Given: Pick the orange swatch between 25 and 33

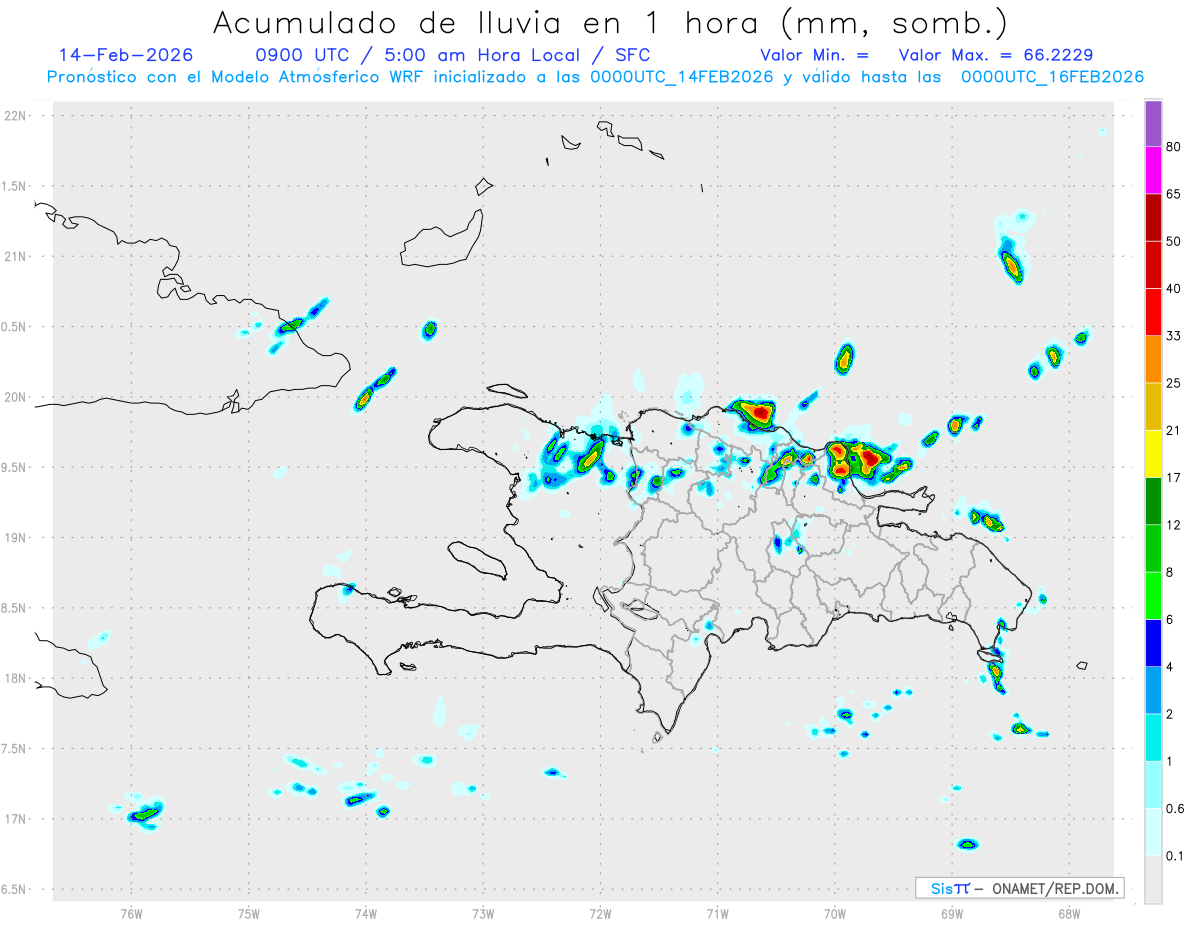Looking at the screenshot, I should tap(1153, 359).
